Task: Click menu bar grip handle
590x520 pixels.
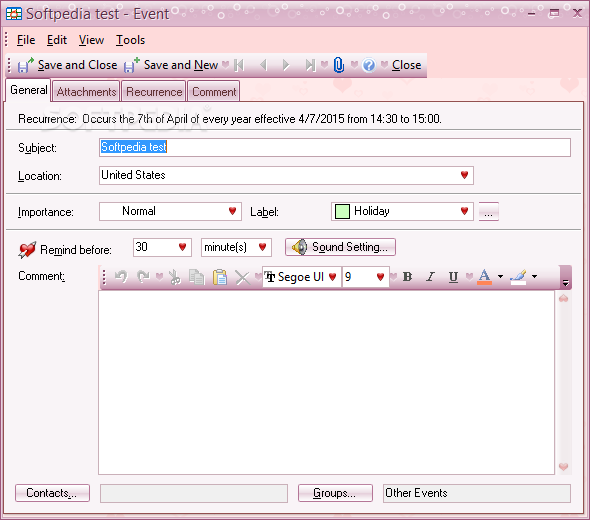Action: tap(7, 40)
